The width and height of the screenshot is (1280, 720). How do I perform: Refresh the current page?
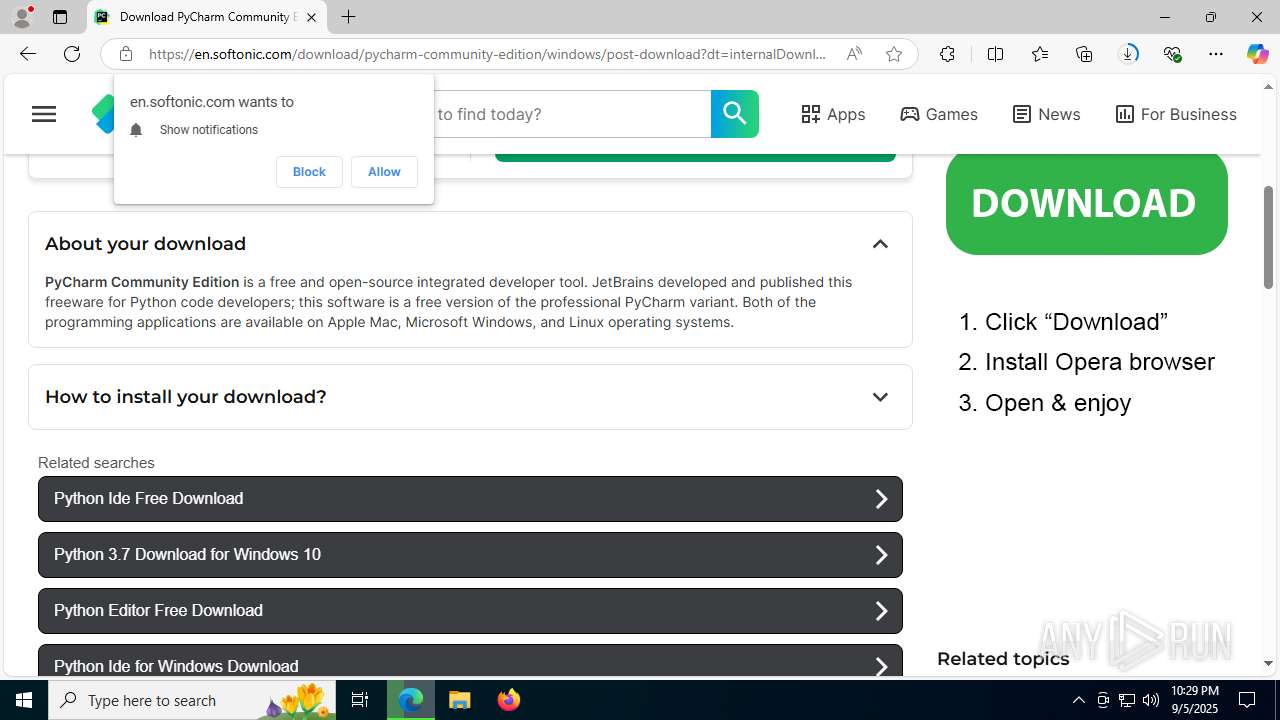(72, 54)
